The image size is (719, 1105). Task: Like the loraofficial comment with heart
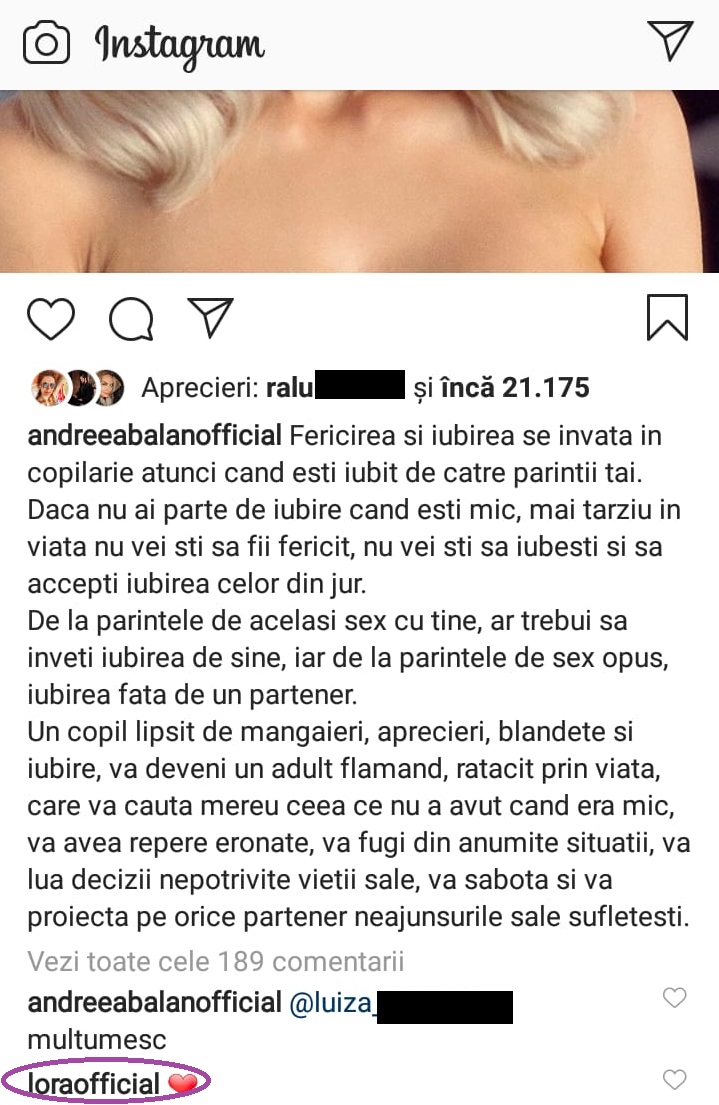(675, 1079)
